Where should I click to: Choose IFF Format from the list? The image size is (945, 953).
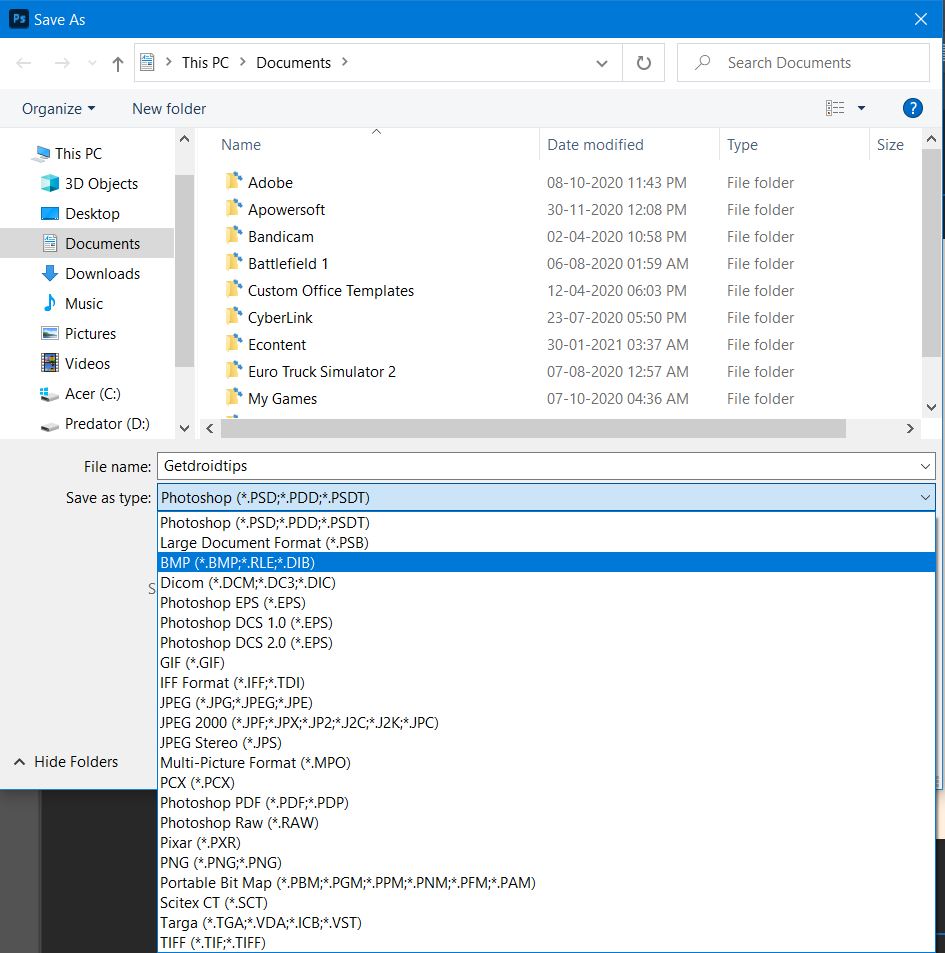(546, 683)
